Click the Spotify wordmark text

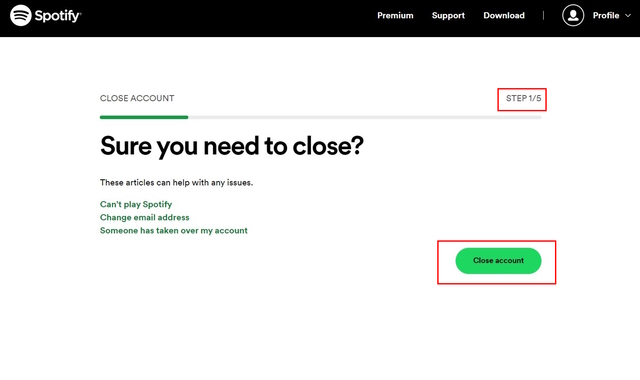[x=58, y=16]
